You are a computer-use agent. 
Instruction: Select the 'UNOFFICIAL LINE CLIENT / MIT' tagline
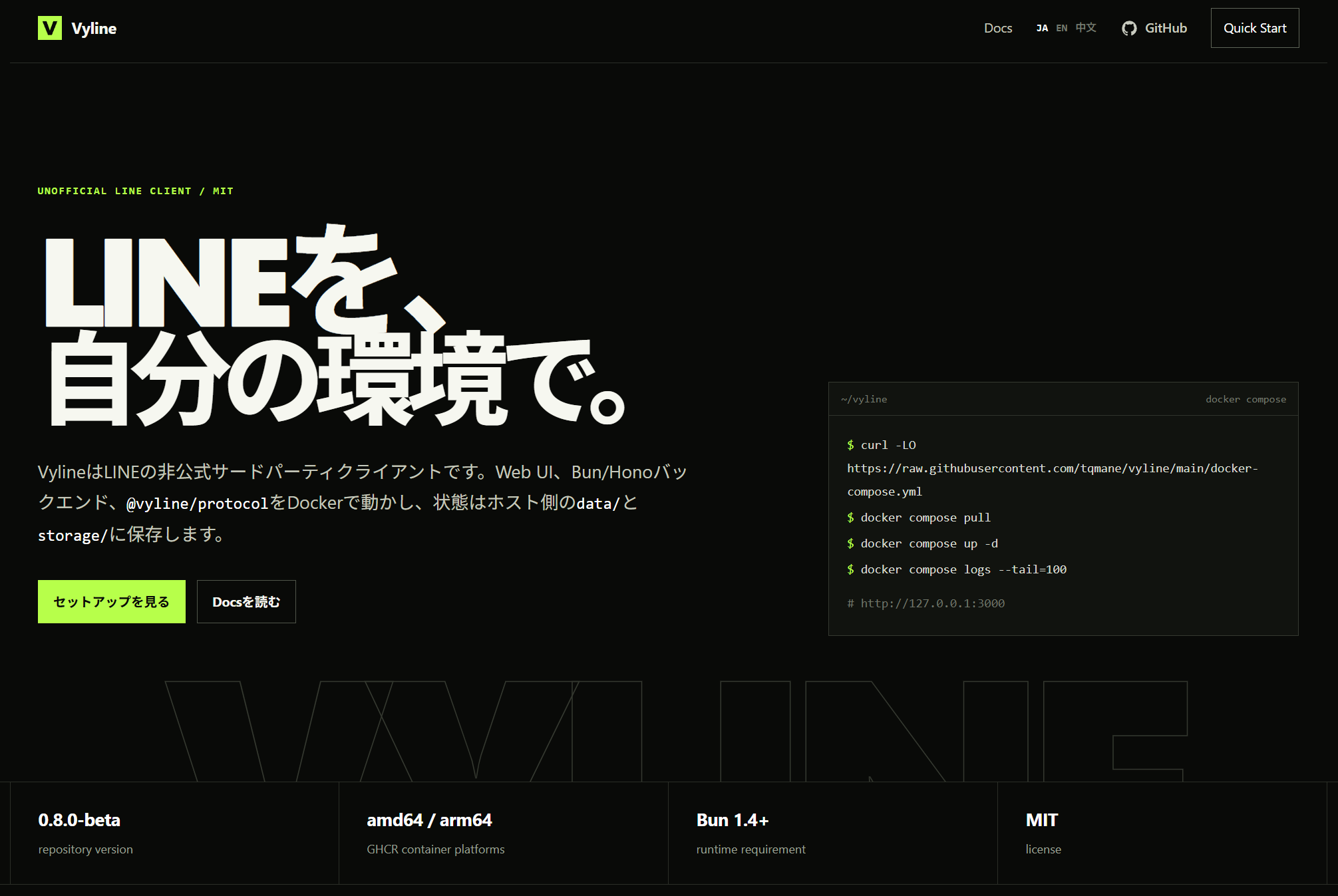tap(136, 191)
